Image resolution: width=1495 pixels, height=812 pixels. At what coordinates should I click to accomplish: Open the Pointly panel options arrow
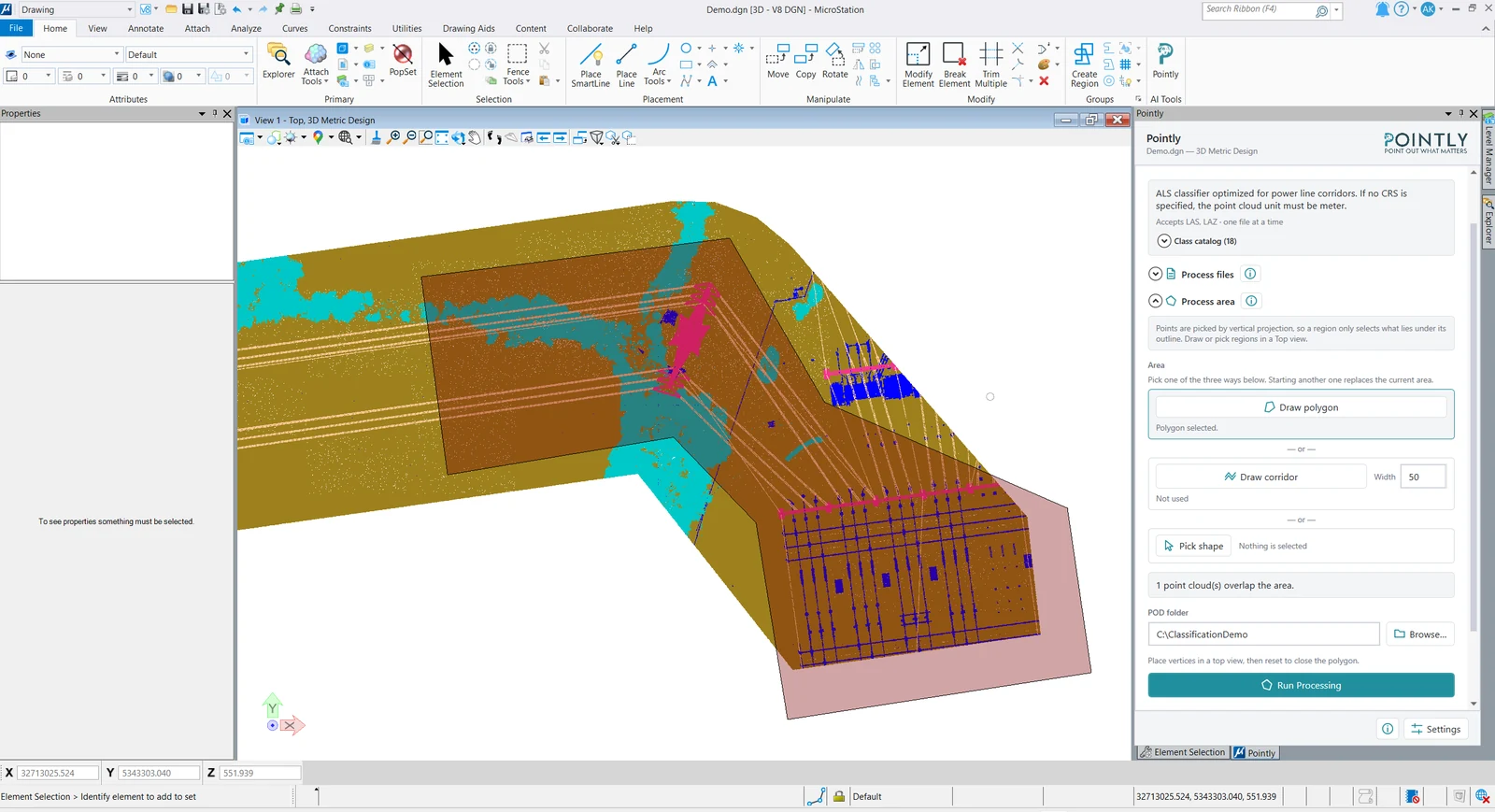[x=1448, y=113]
